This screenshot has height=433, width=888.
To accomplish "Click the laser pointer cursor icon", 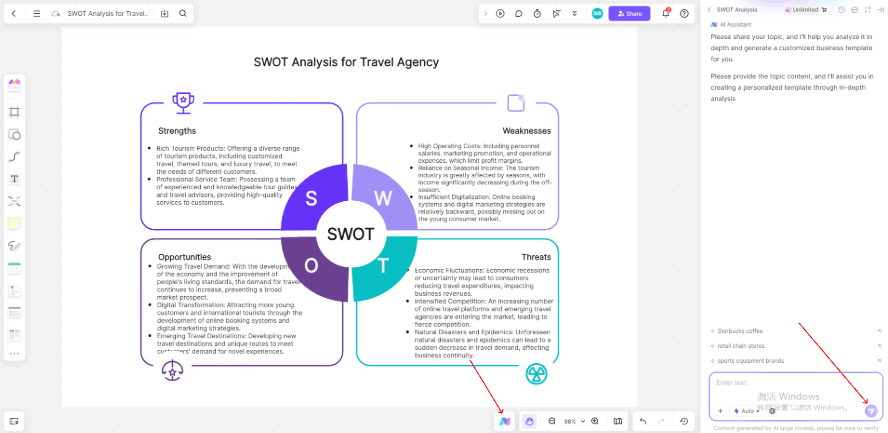I will click(x=556, y=14).
